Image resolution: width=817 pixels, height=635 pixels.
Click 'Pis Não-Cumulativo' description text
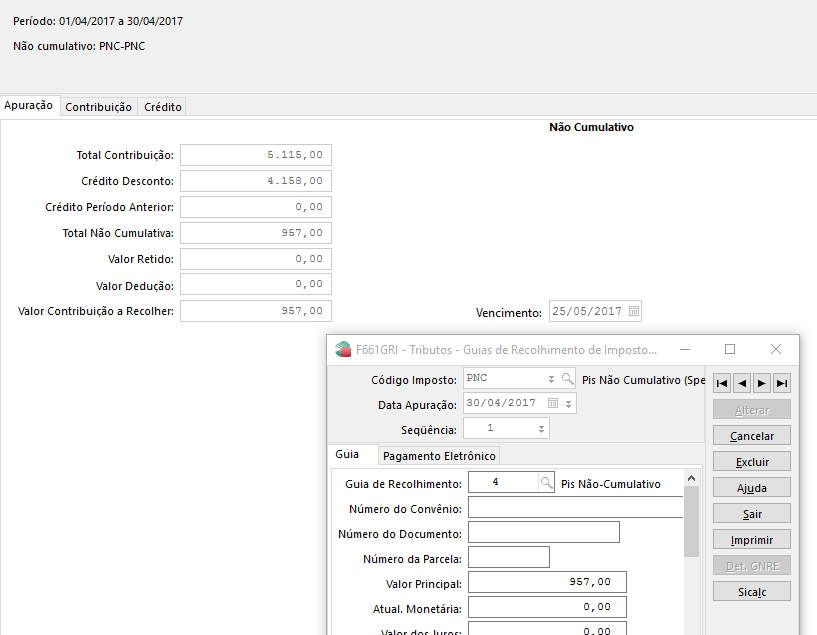[611, 484]
